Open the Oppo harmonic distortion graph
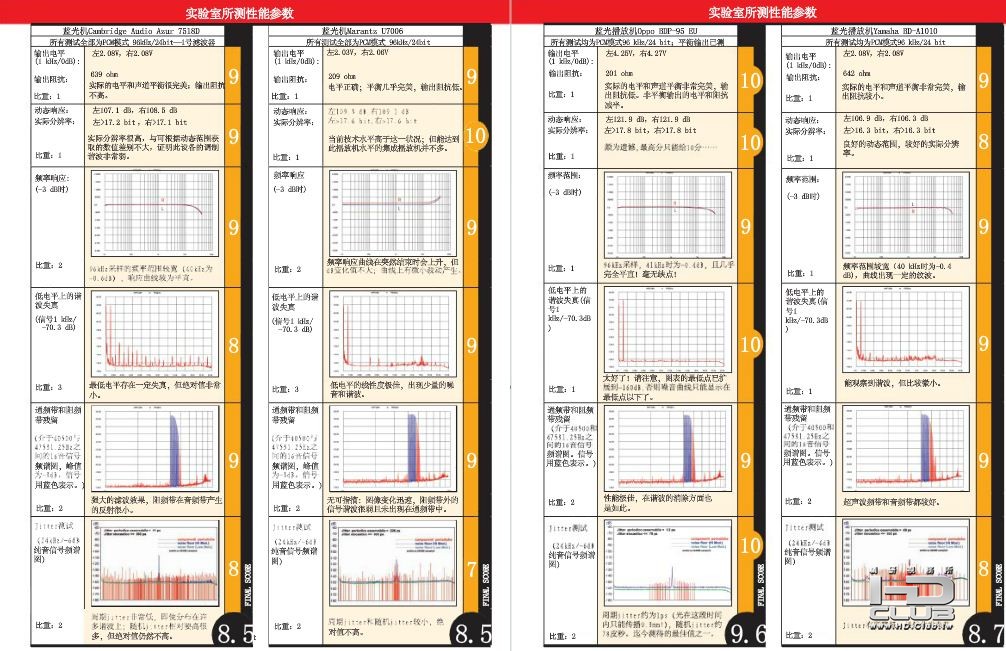 tap(667, 330)
